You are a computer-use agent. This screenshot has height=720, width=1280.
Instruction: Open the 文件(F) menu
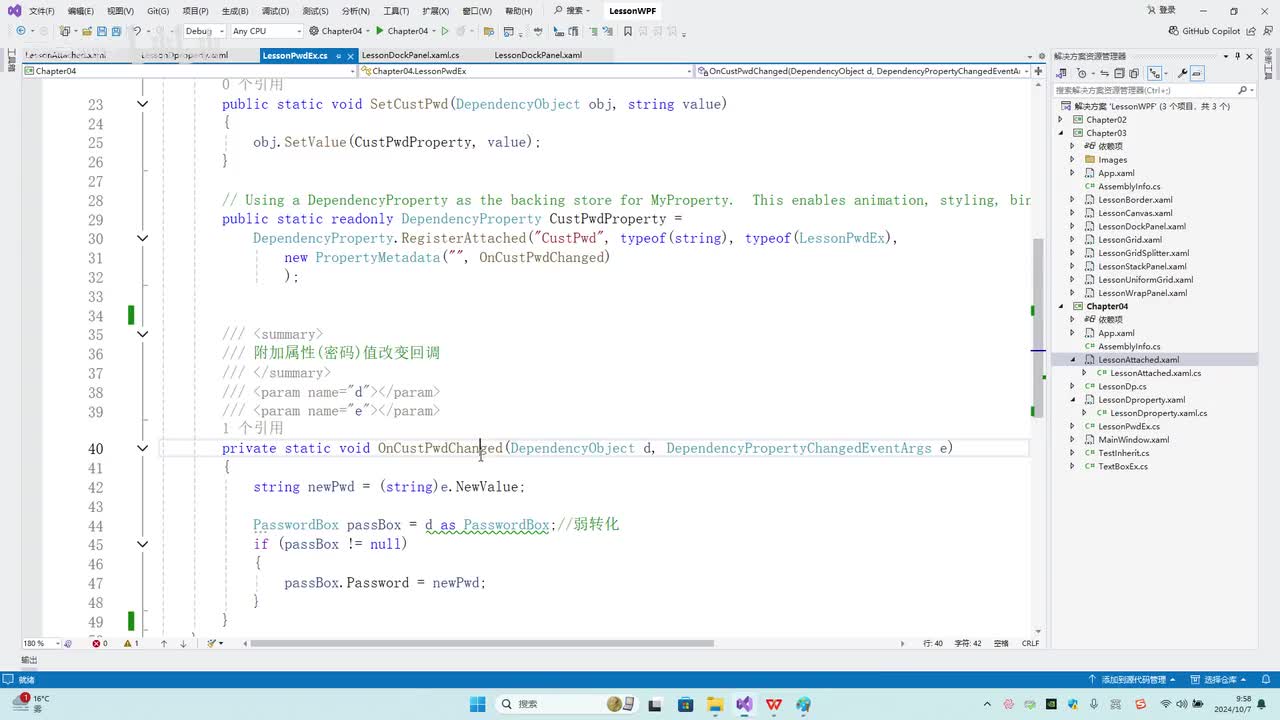(x=41, y=11)
